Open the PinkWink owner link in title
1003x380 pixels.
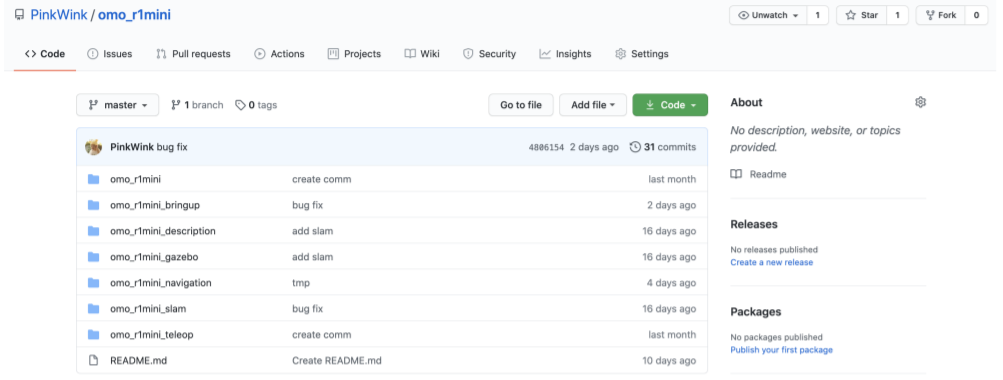(59, 15)
